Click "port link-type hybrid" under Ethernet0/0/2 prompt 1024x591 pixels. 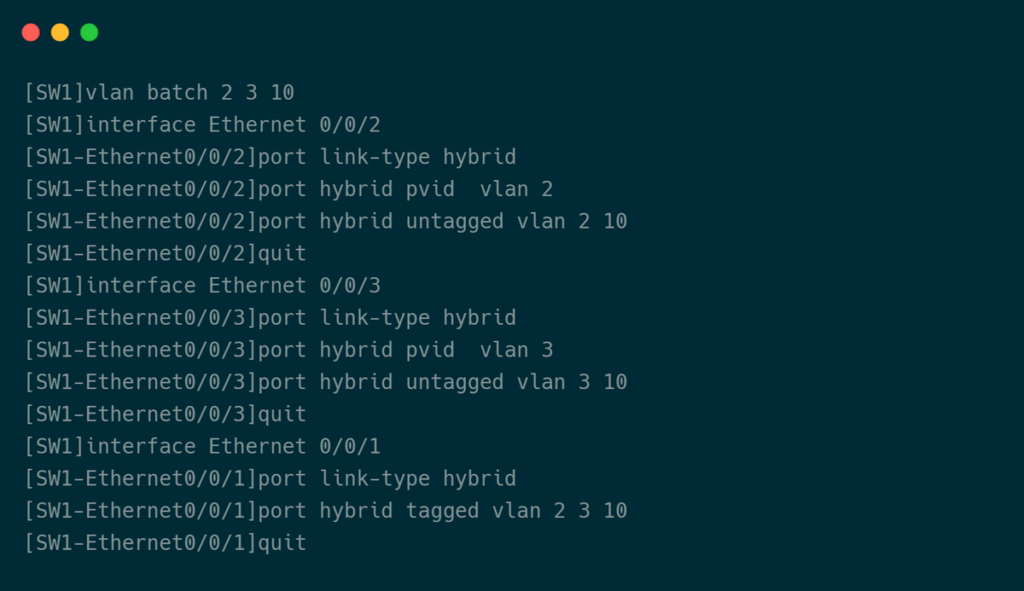tap(387, 157)
